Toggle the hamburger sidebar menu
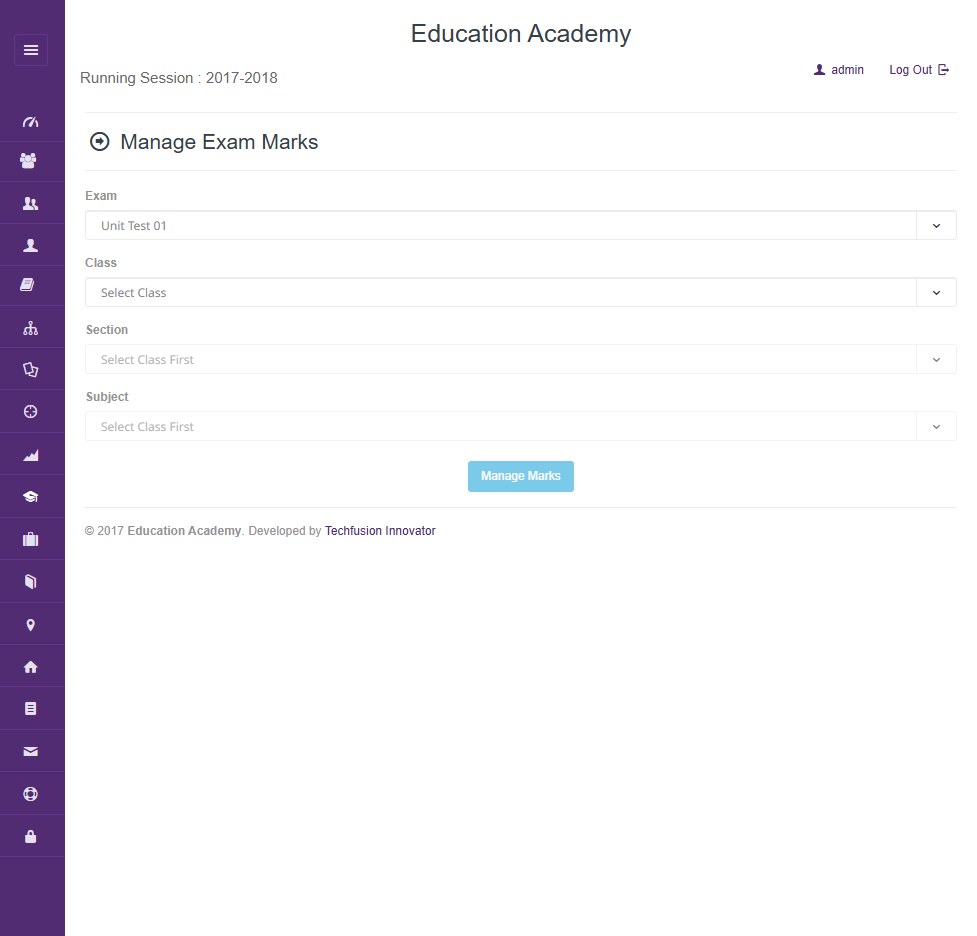Image resolution: width=977 pixels, height=936 pixels. (31, 50)
